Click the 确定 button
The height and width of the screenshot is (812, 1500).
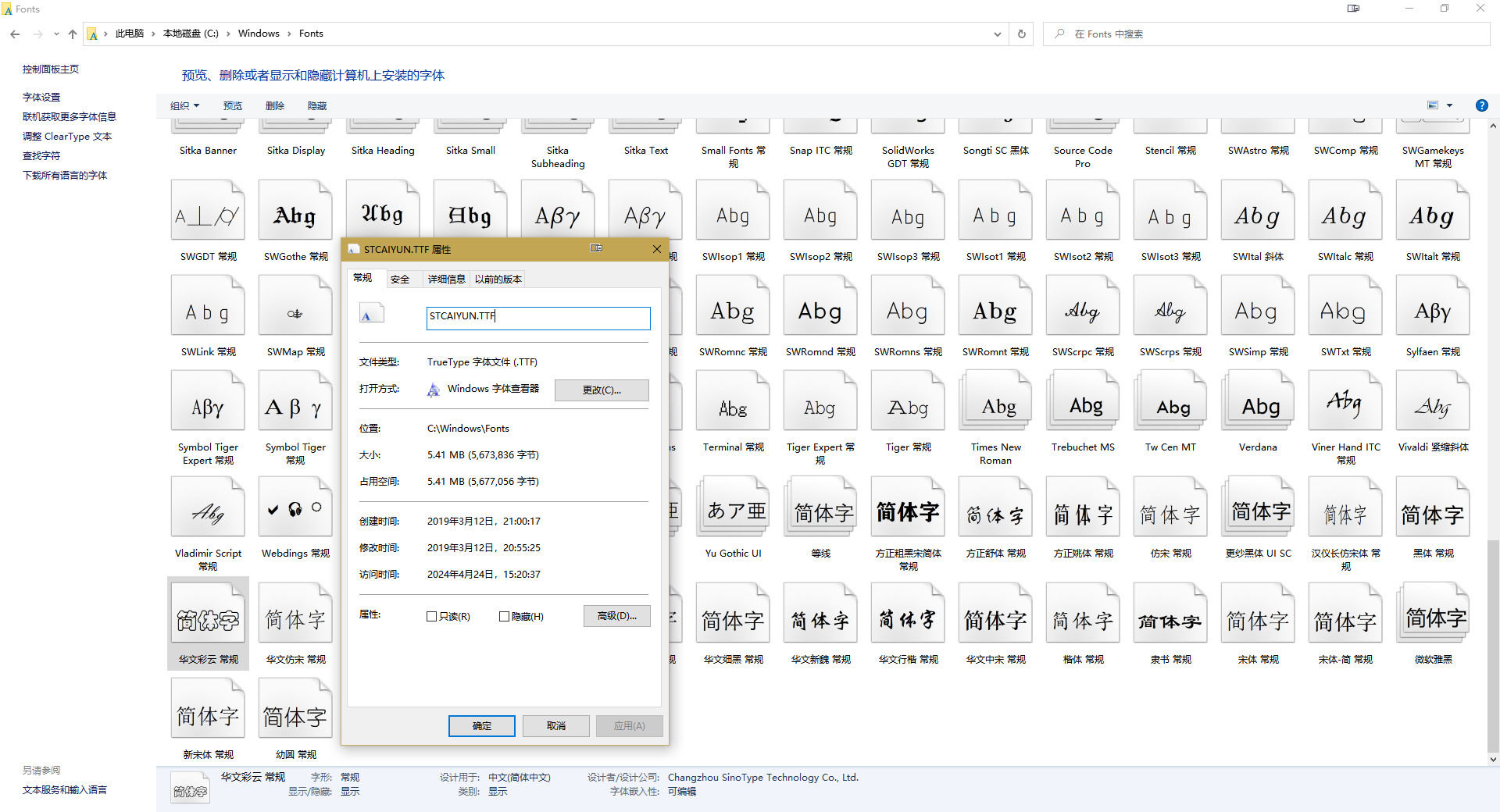coord(482,726)
